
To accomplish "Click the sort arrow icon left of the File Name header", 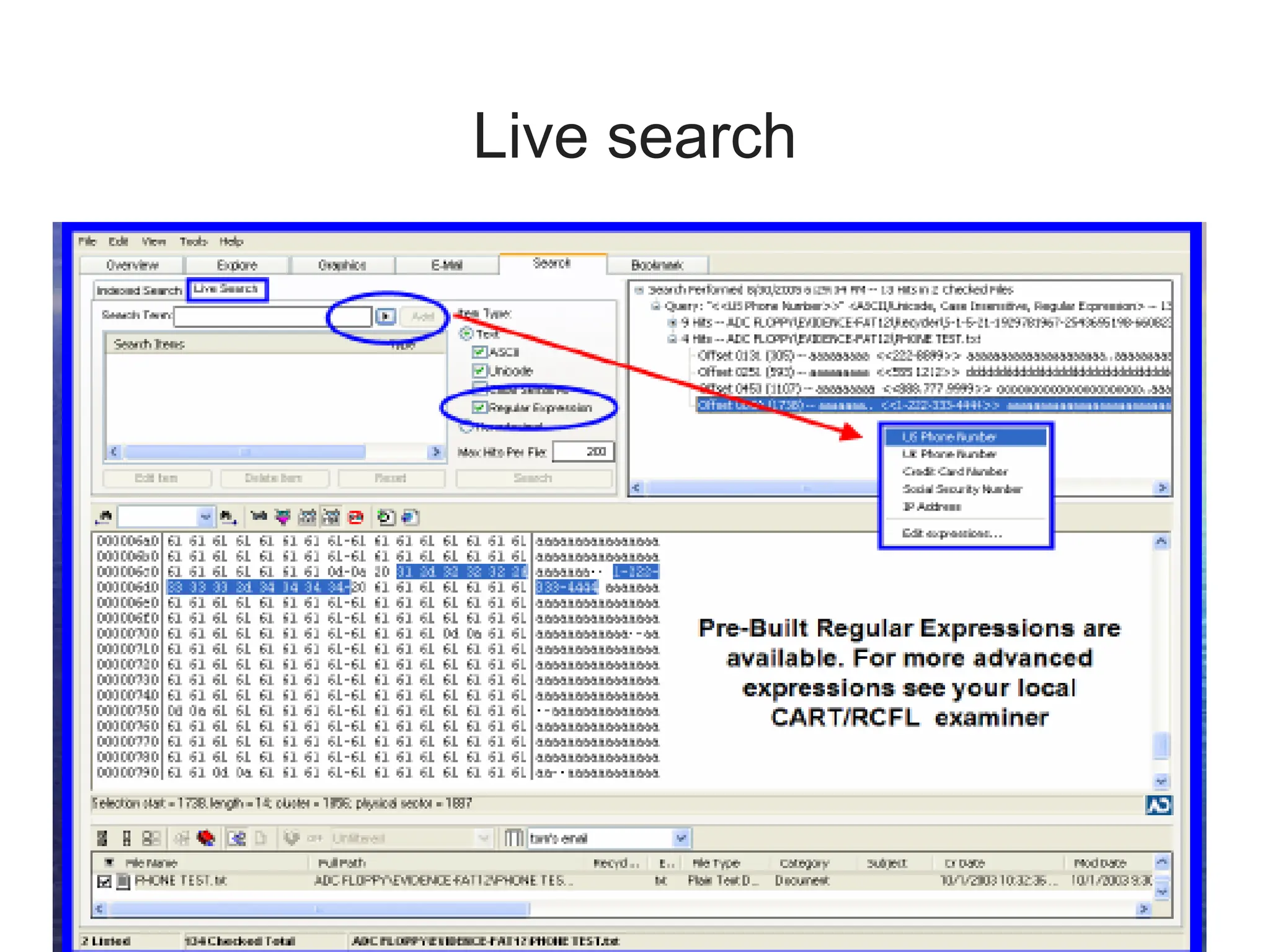I will click(x=109, y=862).
